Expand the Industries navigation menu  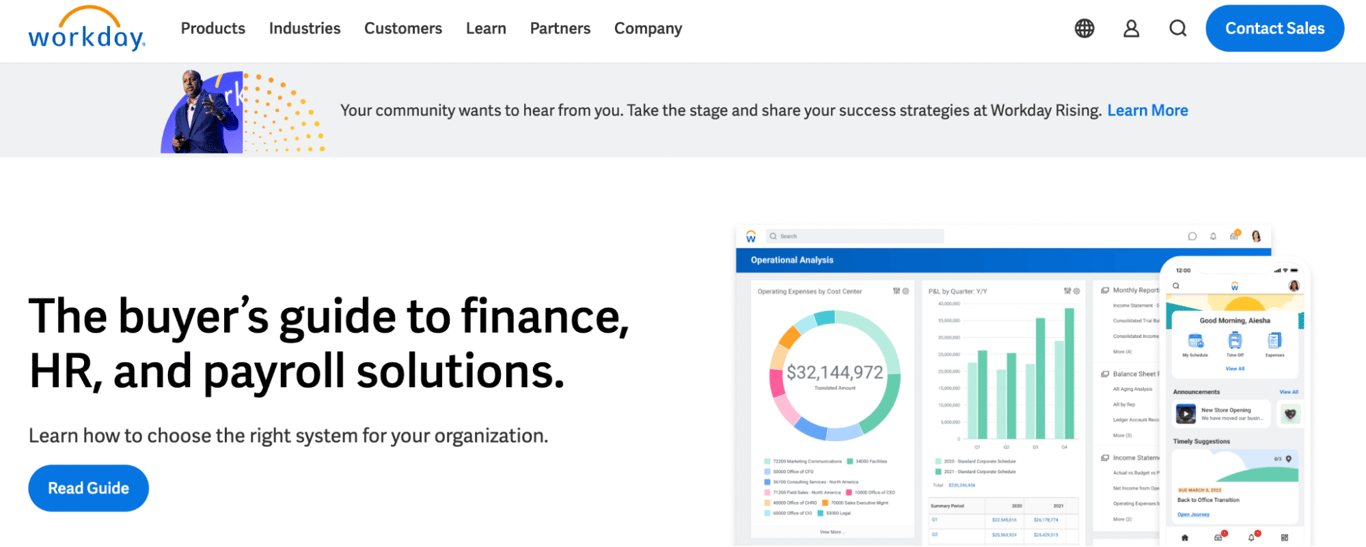(305, 29)
